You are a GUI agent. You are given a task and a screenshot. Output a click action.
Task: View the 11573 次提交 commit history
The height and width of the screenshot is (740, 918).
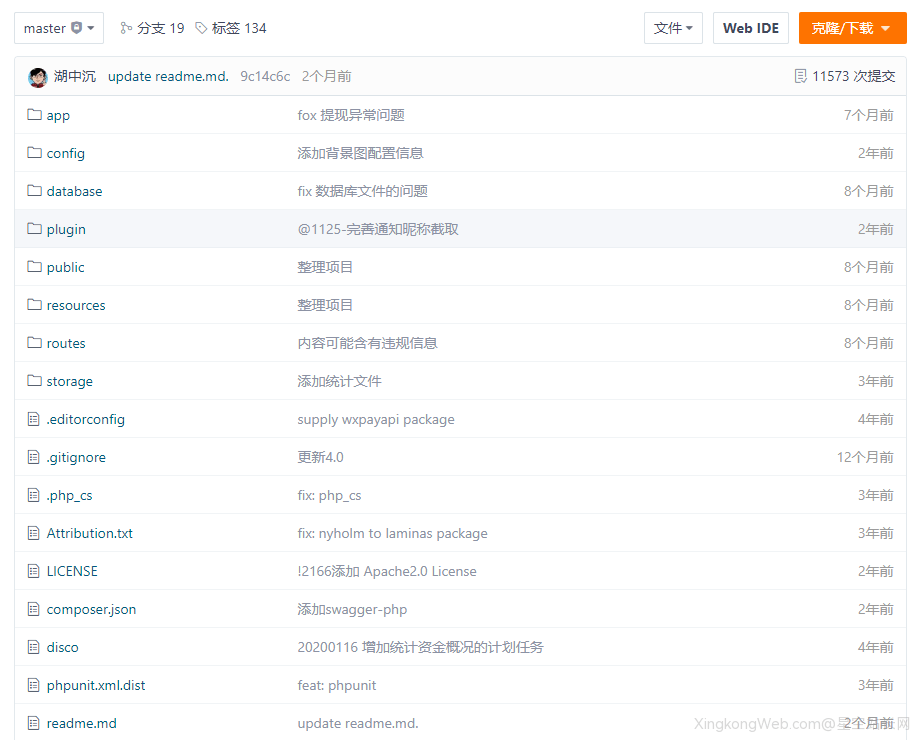coord(845,77)
